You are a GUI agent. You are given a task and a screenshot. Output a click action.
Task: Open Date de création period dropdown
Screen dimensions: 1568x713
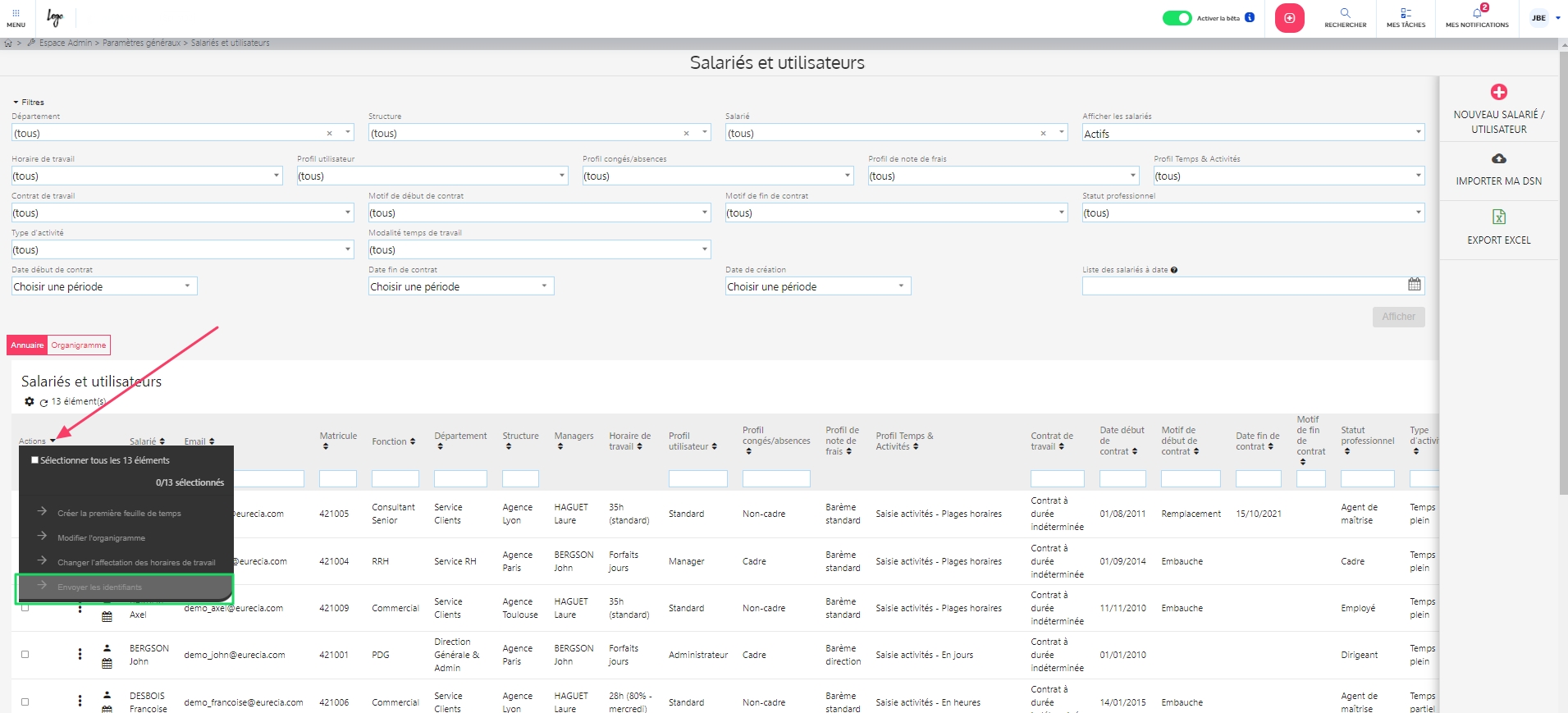(818, 286)
